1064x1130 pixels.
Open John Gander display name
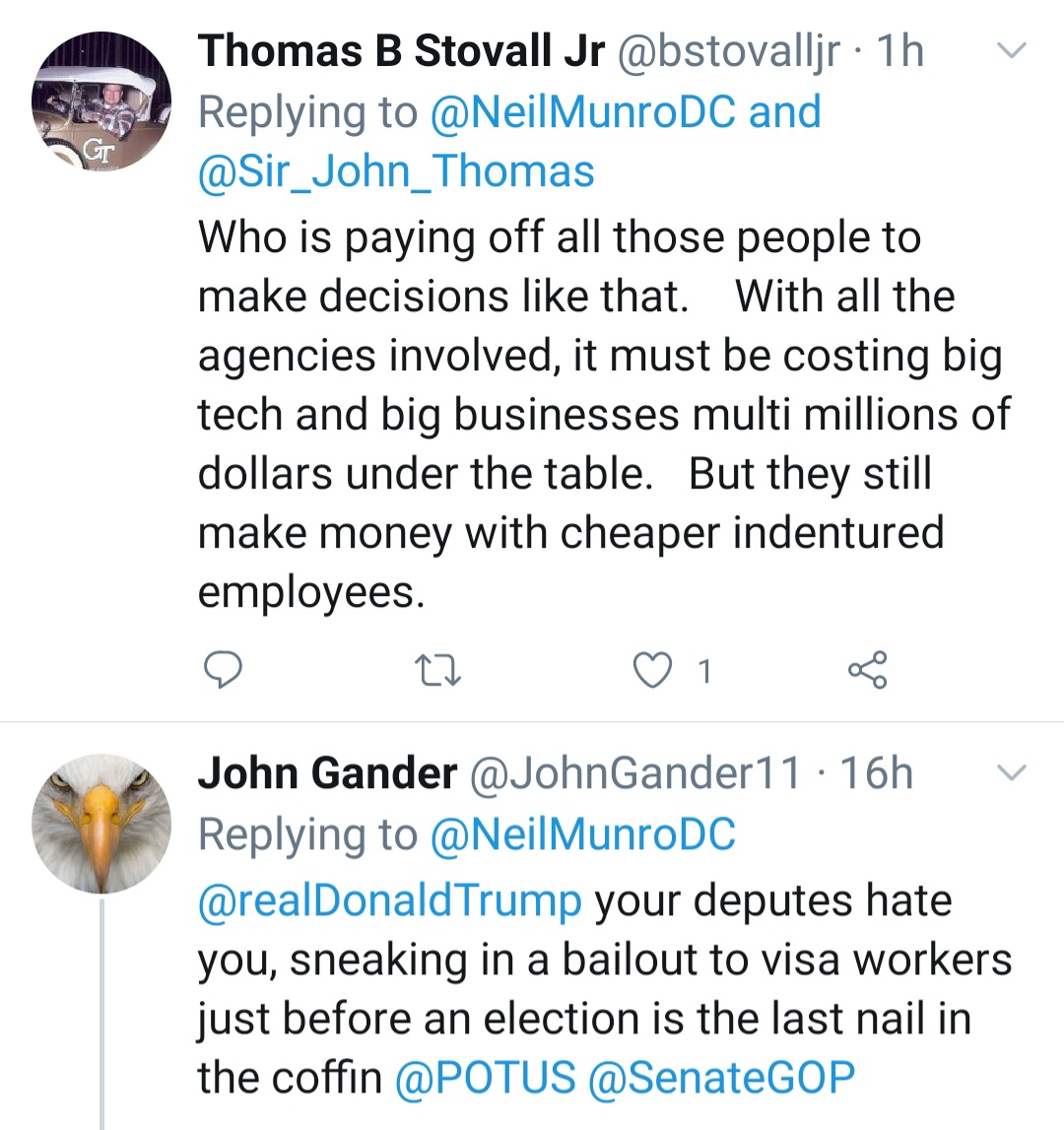coord(327,773)
